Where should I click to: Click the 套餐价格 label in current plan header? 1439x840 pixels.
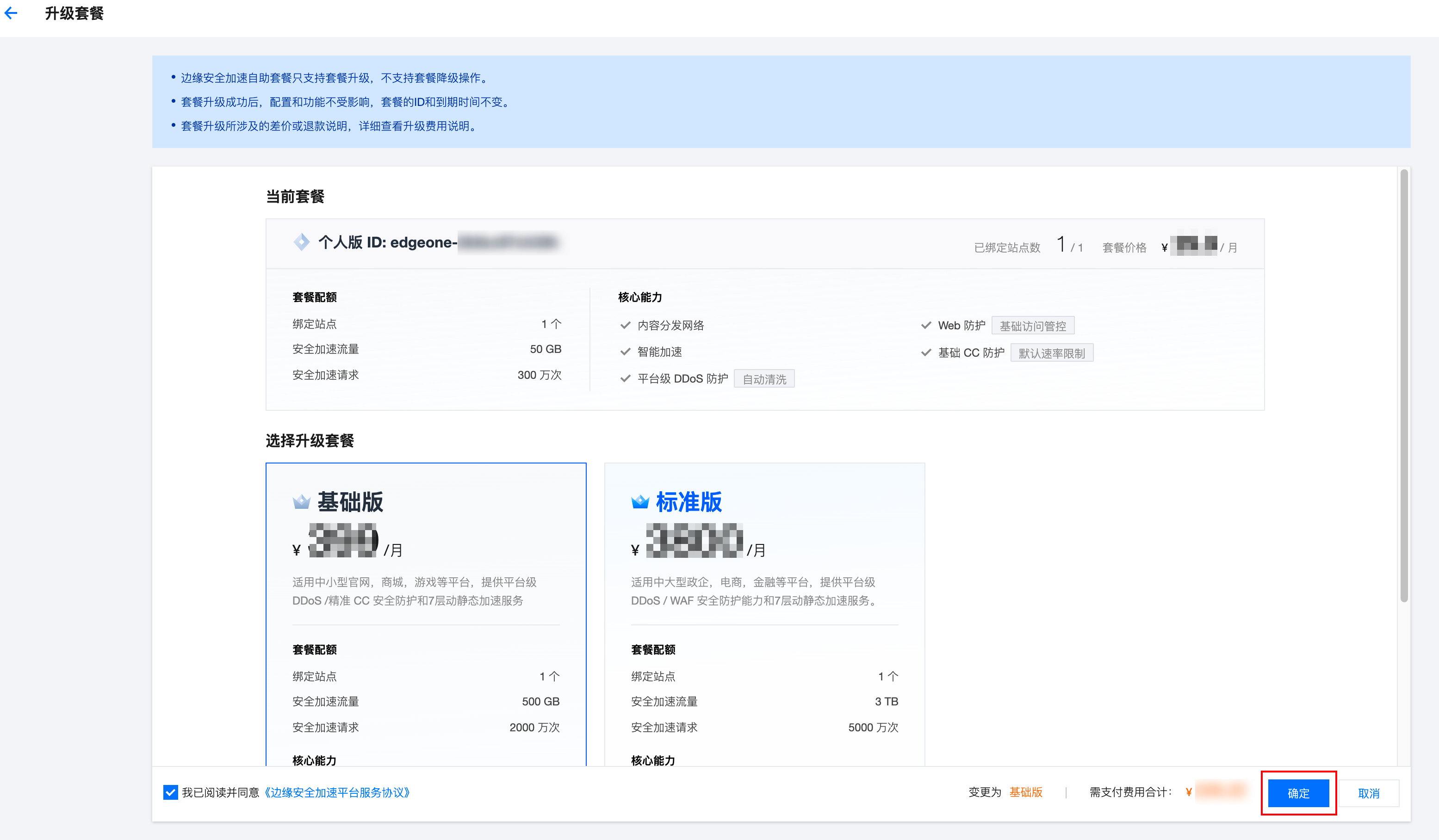[1124, 247]
